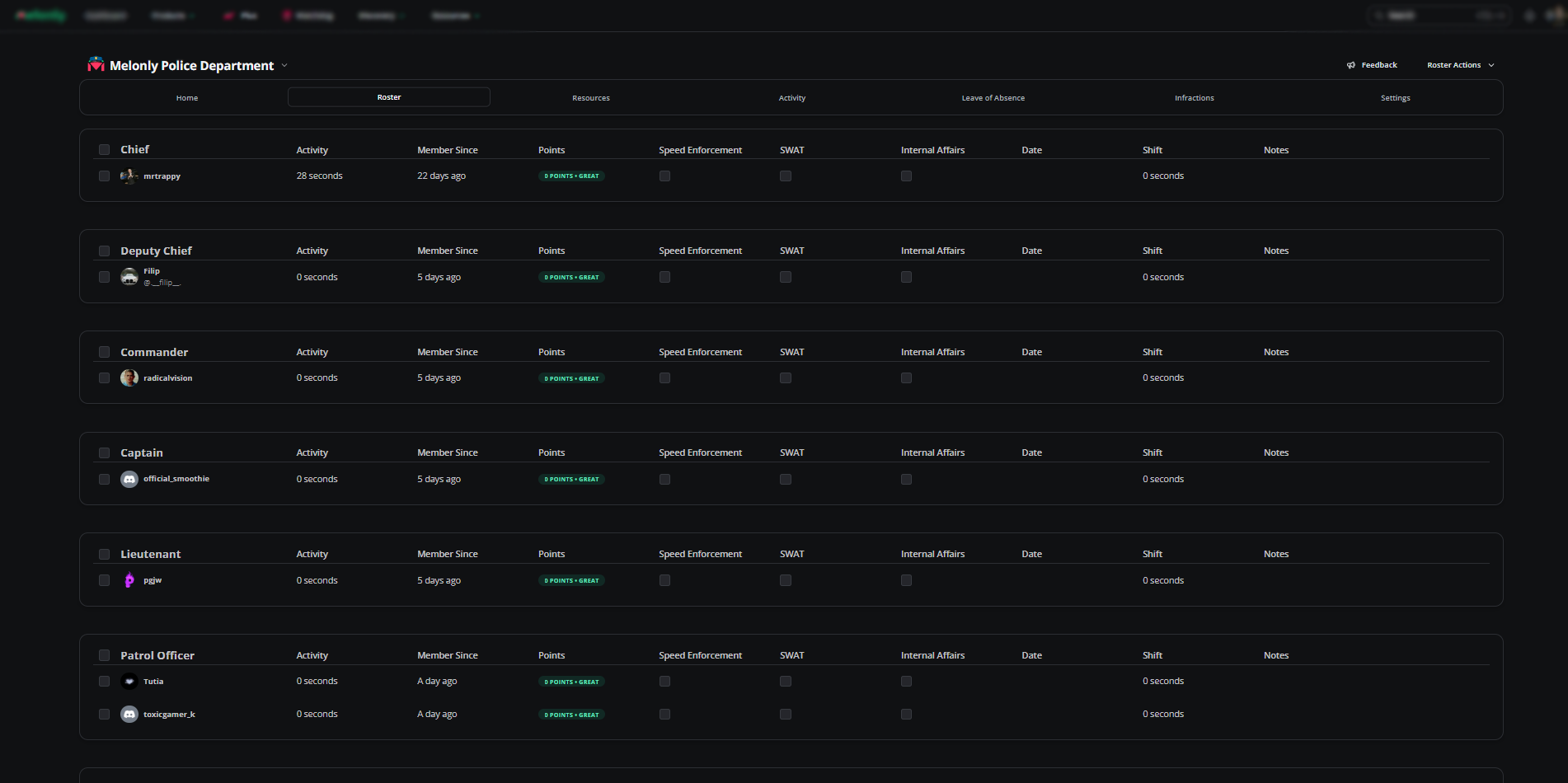The width and height of the screenshot is (1568, 783).
Task: Click Filip's avatar under Deputy Chief
Action: pos(129,277)
